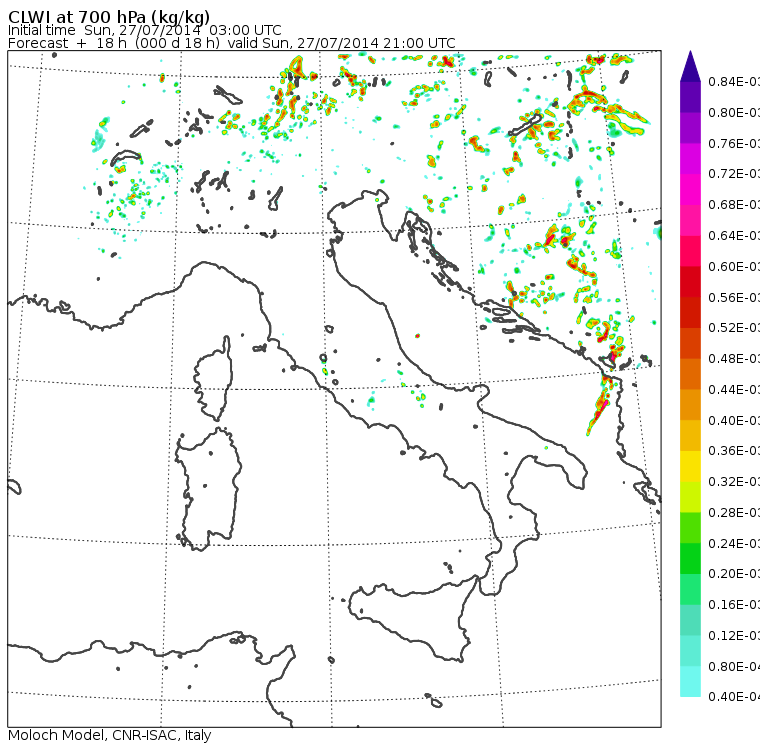Click the 0.84E color bar label
This screenshot has height=749, width=760.
(734, 81)
